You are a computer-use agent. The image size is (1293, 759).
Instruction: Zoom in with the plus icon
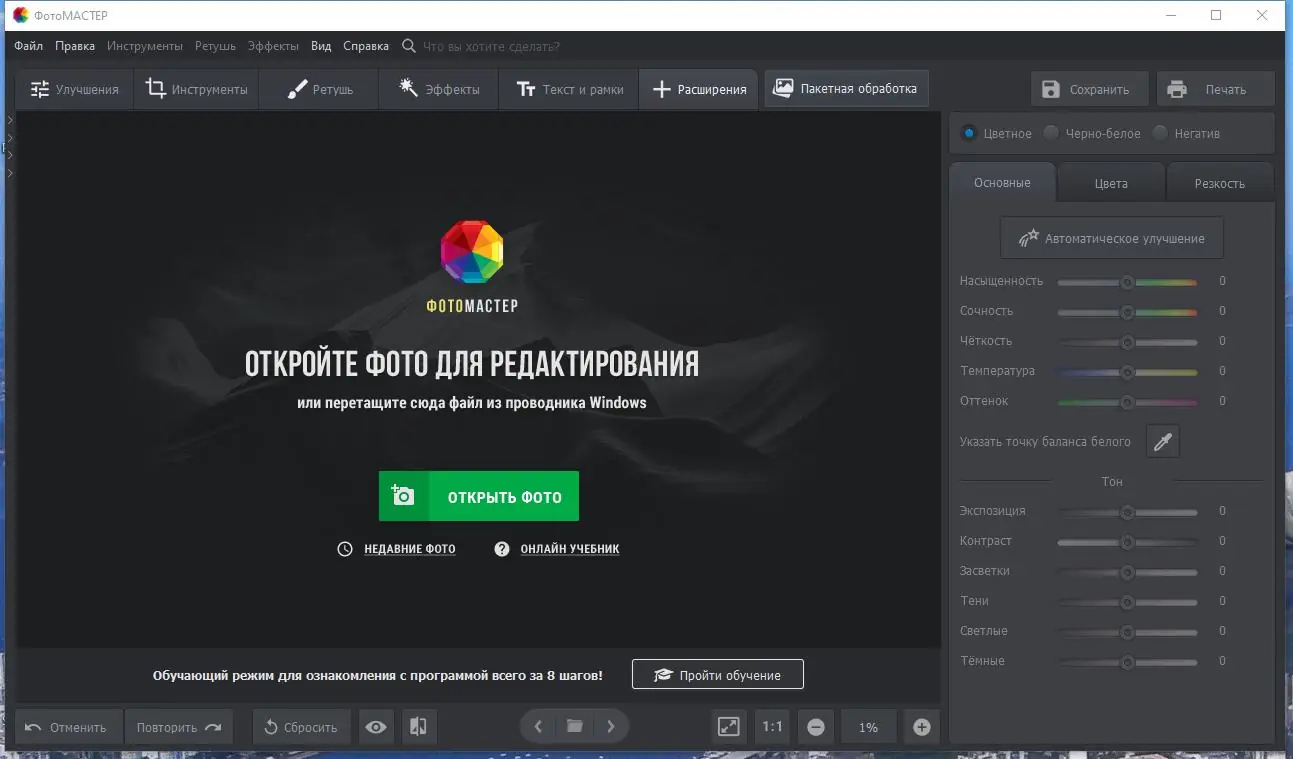[921, 727]
